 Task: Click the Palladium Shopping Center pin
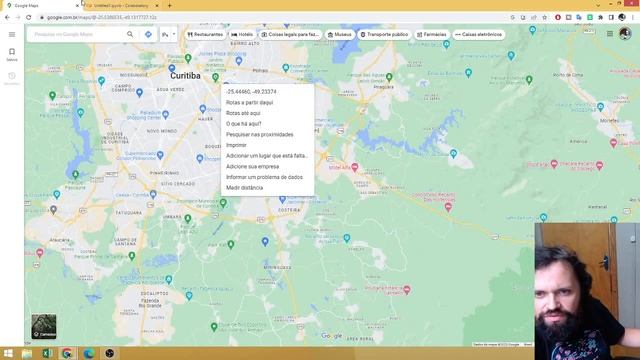[x=165, y=115]
